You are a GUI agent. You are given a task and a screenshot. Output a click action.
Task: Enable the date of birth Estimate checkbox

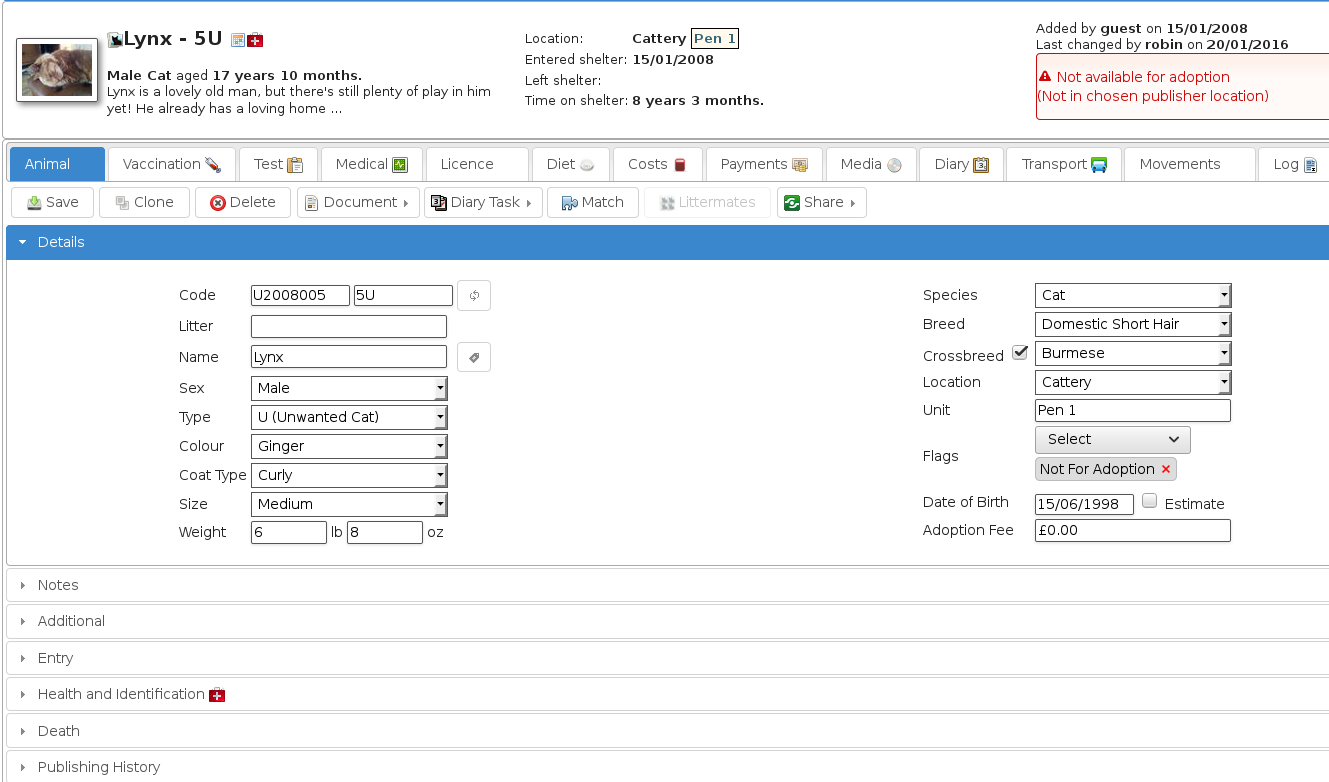pos(1150,502)
